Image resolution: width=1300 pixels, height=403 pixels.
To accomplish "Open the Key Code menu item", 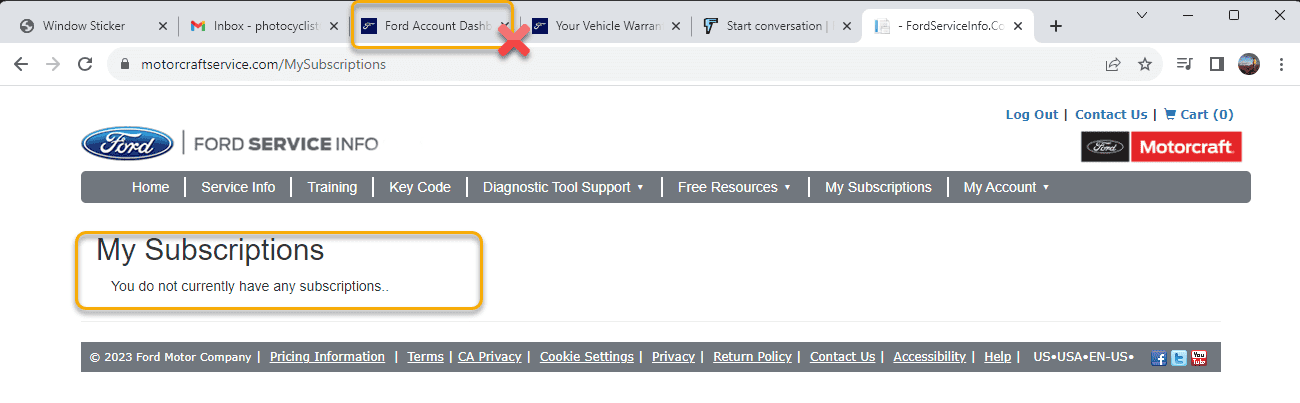I will [420, 187].
